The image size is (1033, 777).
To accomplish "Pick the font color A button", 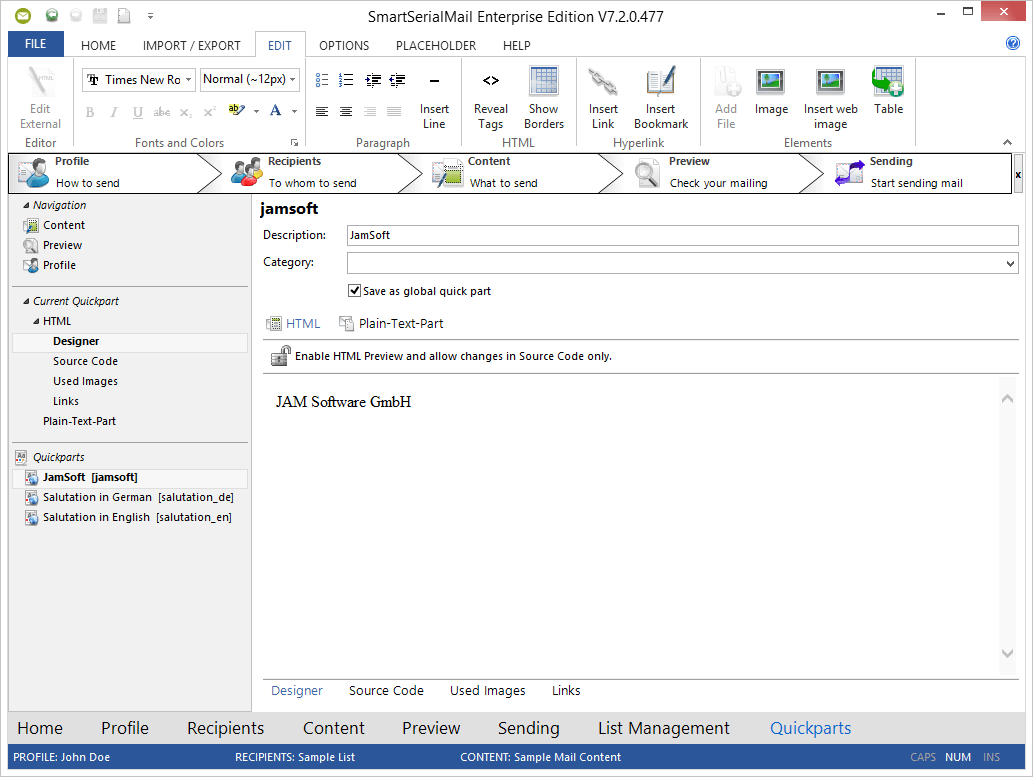I will pos(276,111).
